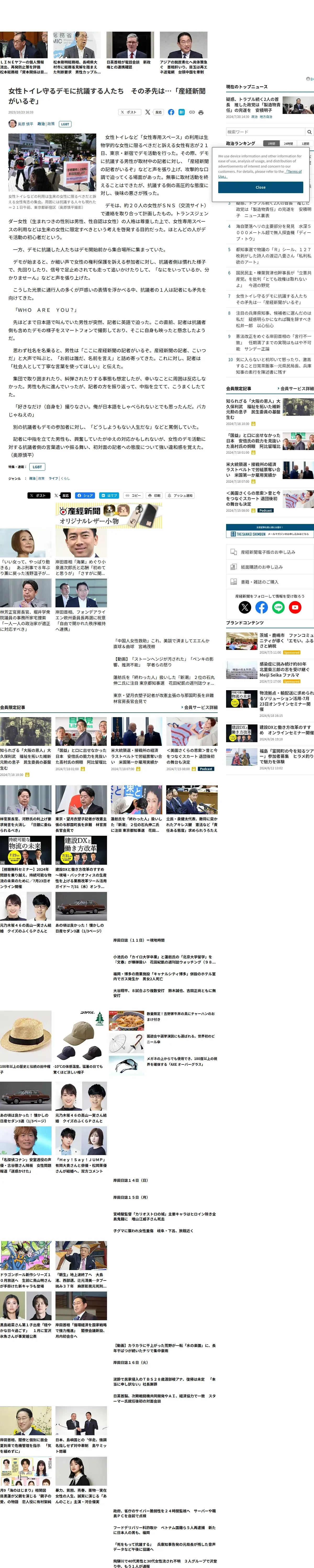
Task: Click THE SANKEI SHIMBUN mail magazine banner
Action: click(270, 531)
